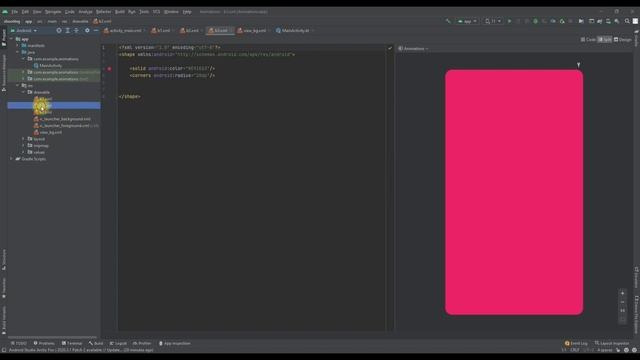640x360 pixels.
Task: Click the Android Studio logo icon
Action: click(5, 12)
